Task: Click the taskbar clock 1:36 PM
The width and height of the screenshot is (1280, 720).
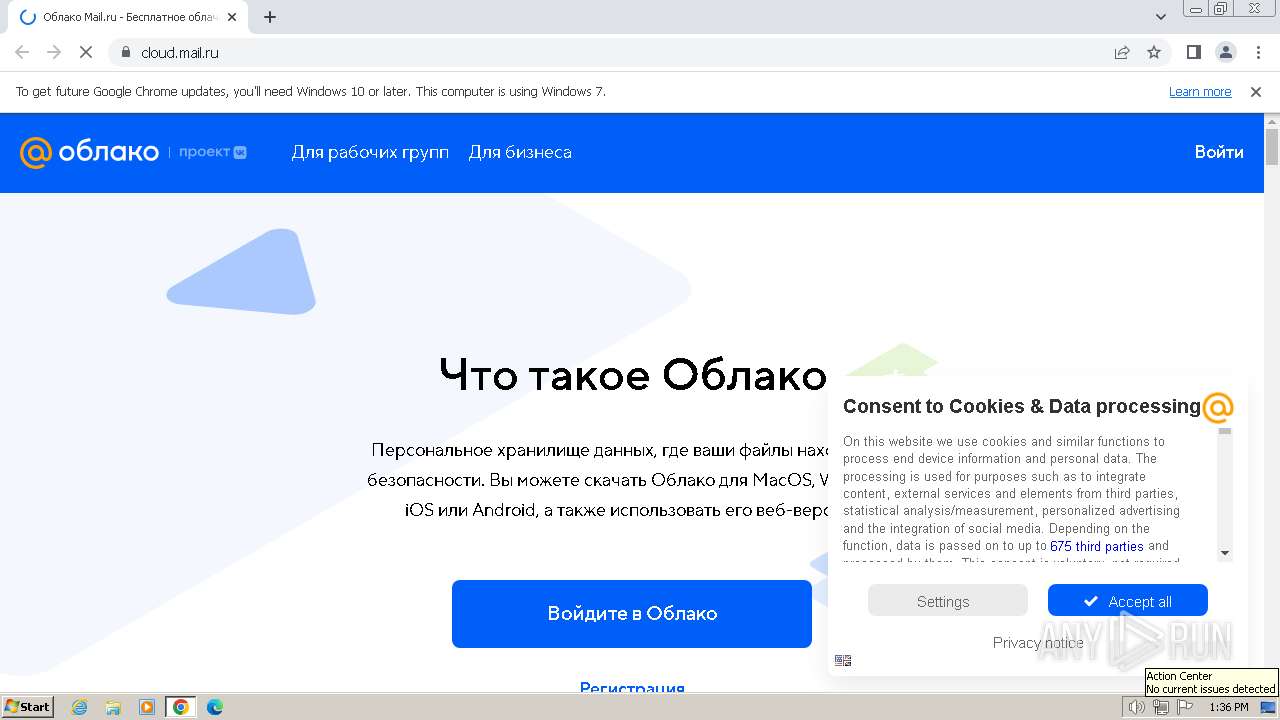Action: pos(1229,707)
